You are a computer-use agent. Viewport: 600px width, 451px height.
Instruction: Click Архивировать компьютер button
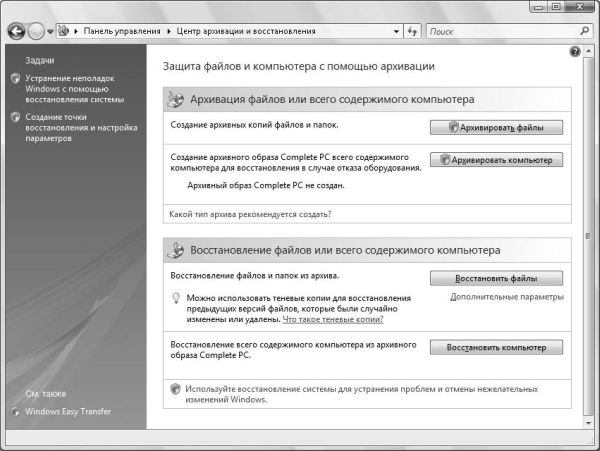click(496, 160)
